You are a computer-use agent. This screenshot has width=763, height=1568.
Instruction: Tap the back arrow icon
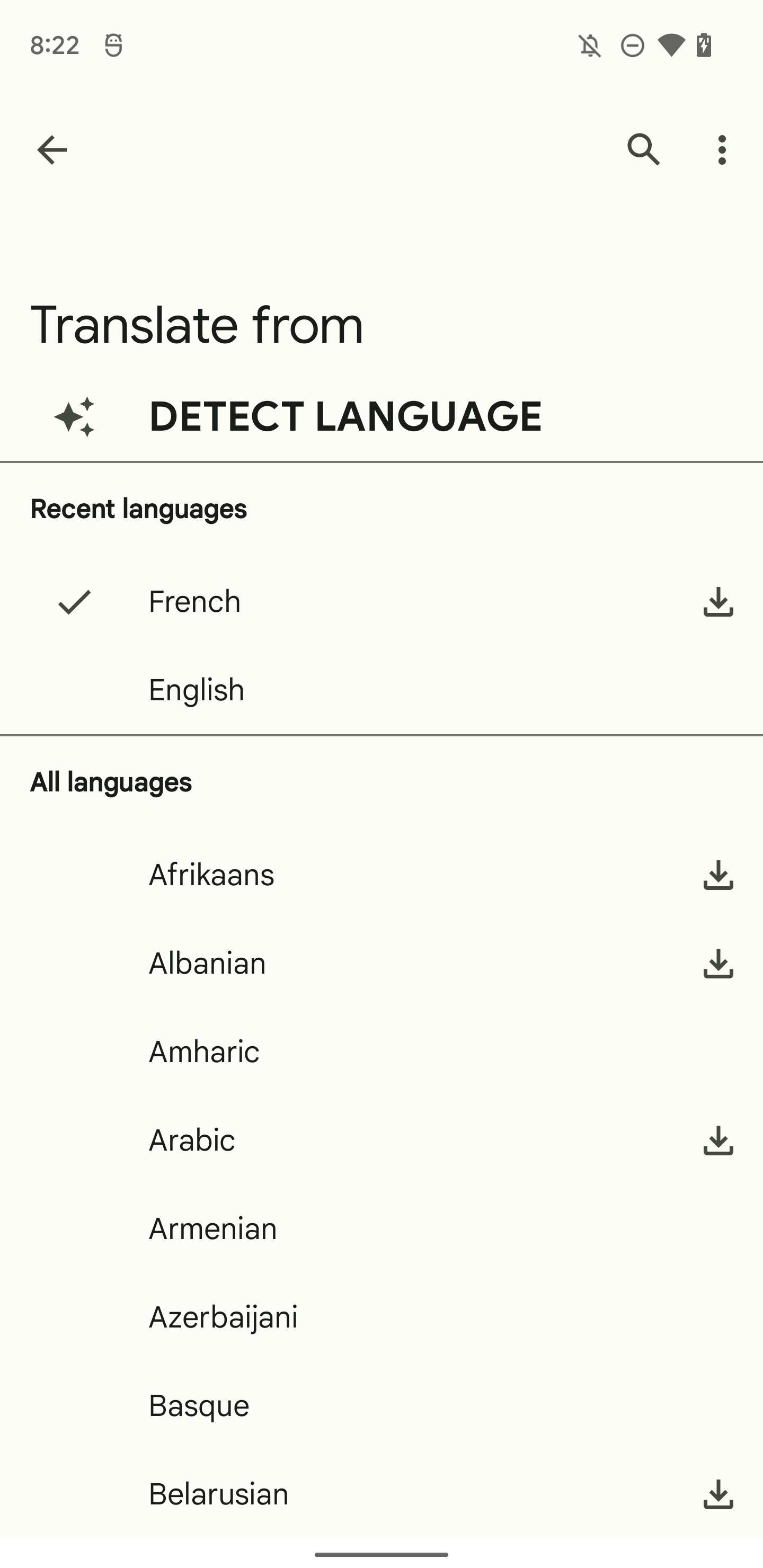tap(52, 150)
